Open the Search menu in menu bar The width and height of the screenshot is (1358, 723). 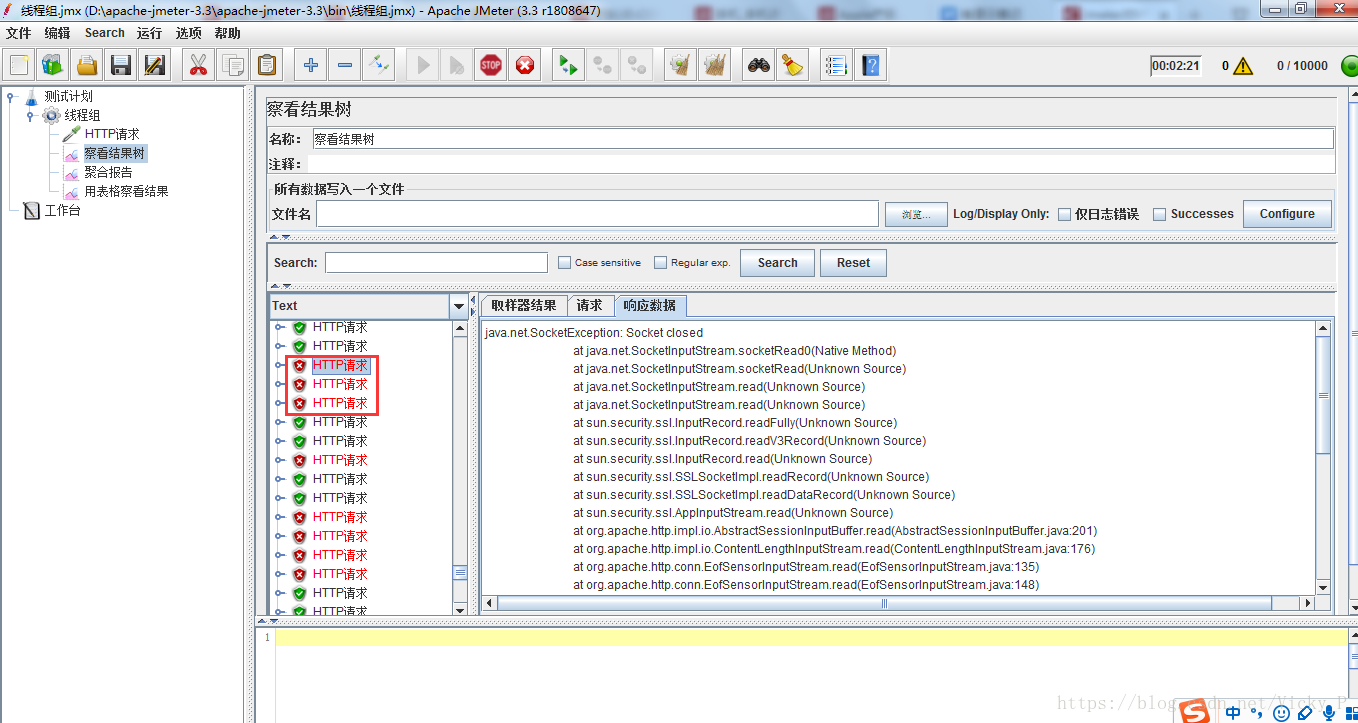click(105, 33)
